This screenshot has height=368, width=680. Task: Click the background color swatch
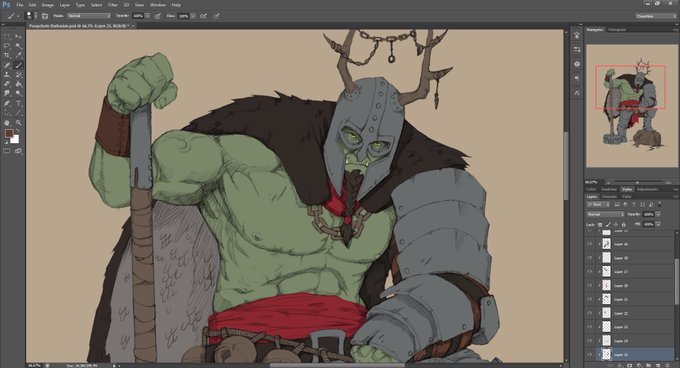coord(16,140)
